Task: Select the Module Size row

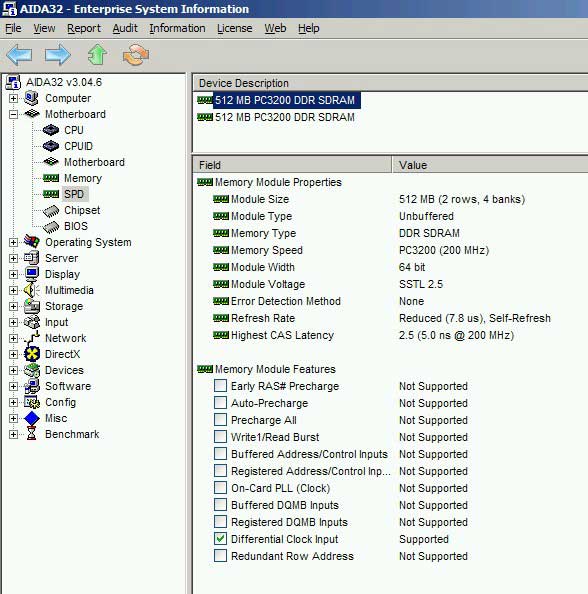Action: (x=391, y=199)
